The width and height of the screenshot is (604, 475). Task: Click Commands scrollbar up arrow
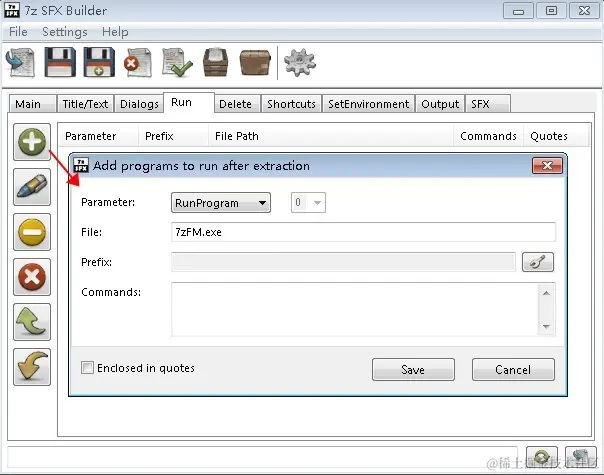(546, 293)
